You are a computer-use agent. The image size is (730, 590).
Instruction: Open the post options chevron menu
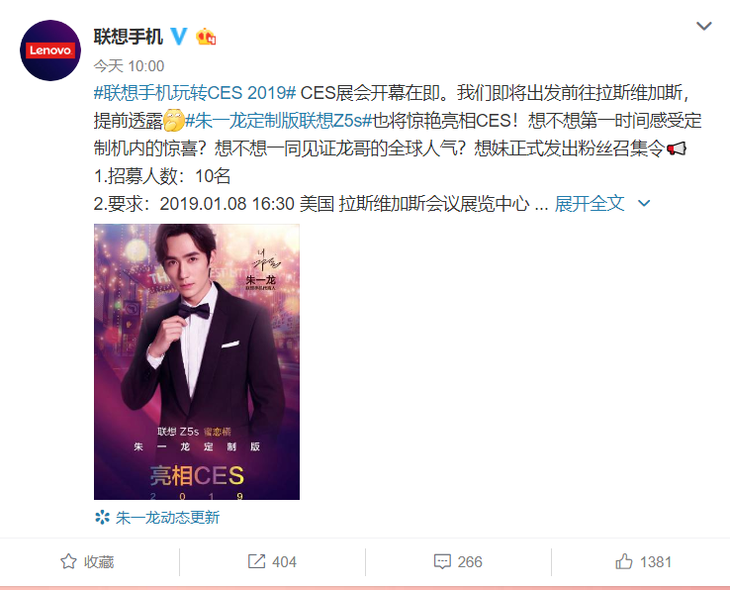click(704, 26)
